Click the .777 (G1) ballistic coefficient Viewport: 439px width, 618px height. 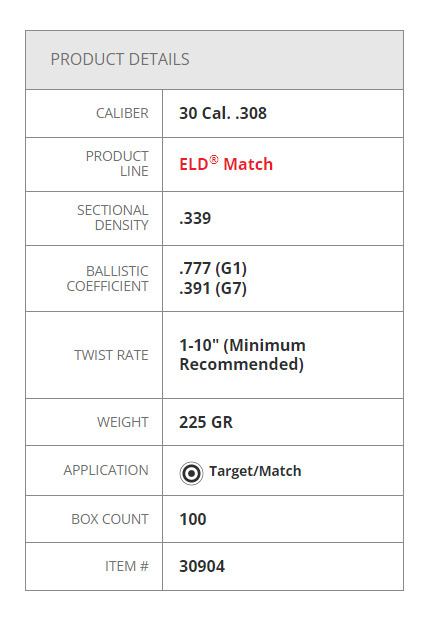click(213, 268)
